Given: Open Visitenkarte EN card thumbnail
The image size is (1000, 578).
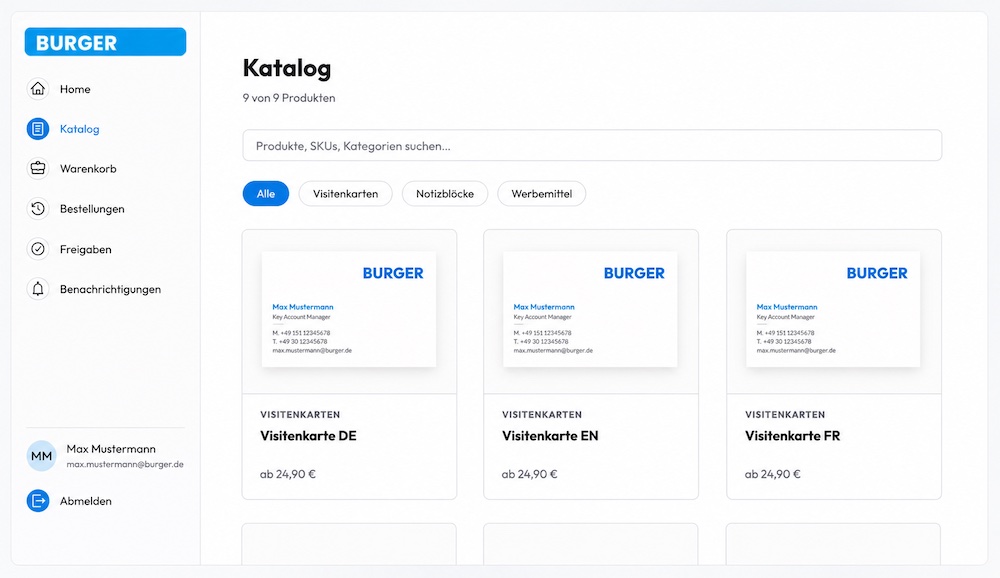Looking at the screenshot, I should click(590, 309).
